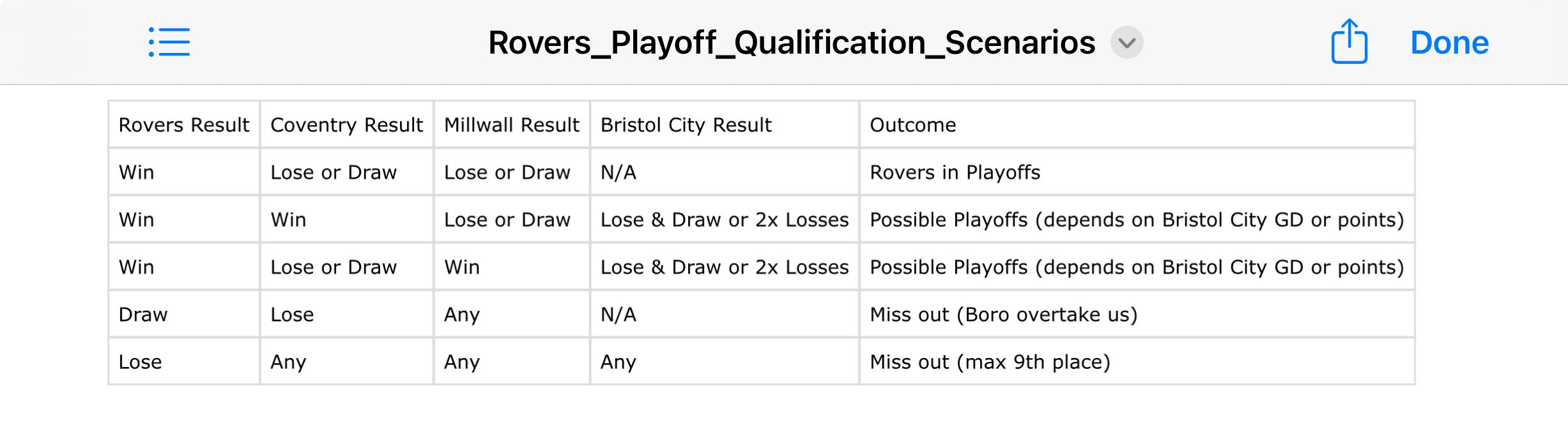The width and height of the screenshot is (1568, 429).
Task: Click the Rovers in Playoffs outcome cell
Action: point(955,172)
